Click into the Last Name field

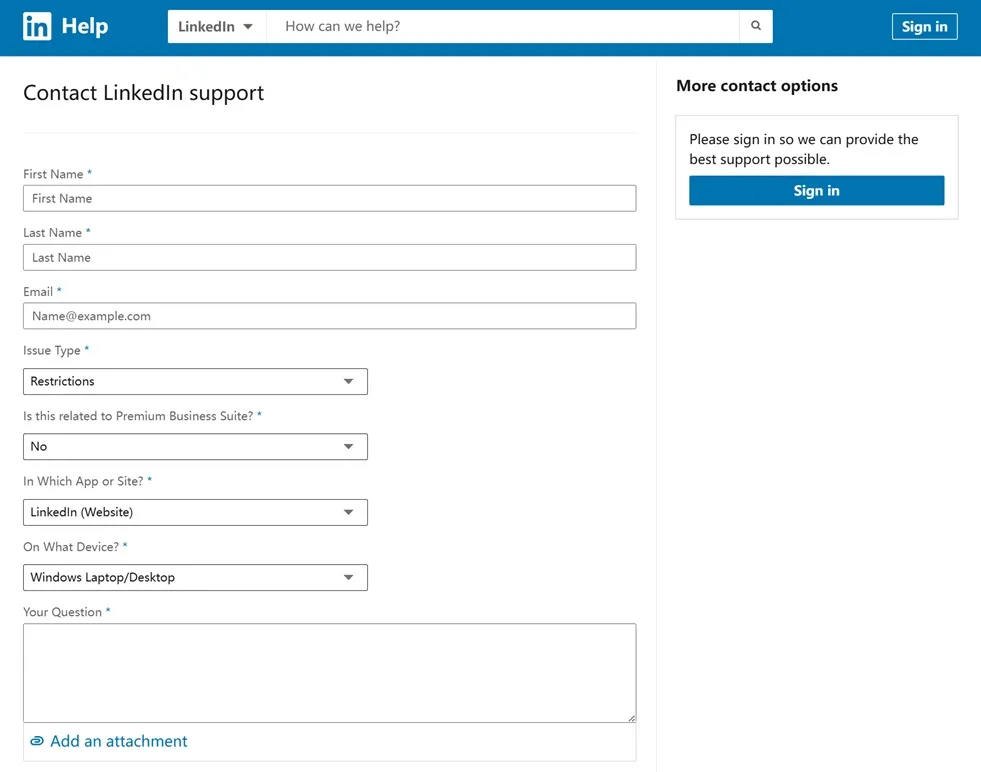click(x=330, y=258)
